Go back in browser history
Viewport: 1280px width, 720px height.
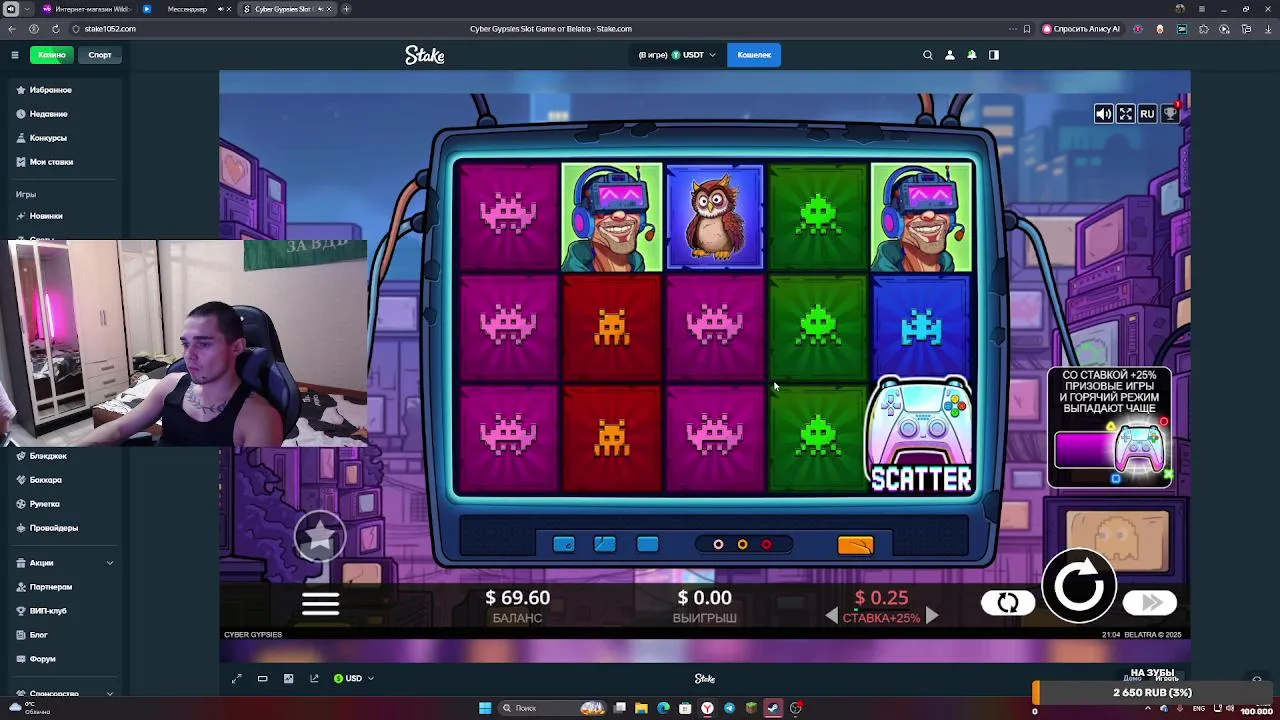point(12,29)
